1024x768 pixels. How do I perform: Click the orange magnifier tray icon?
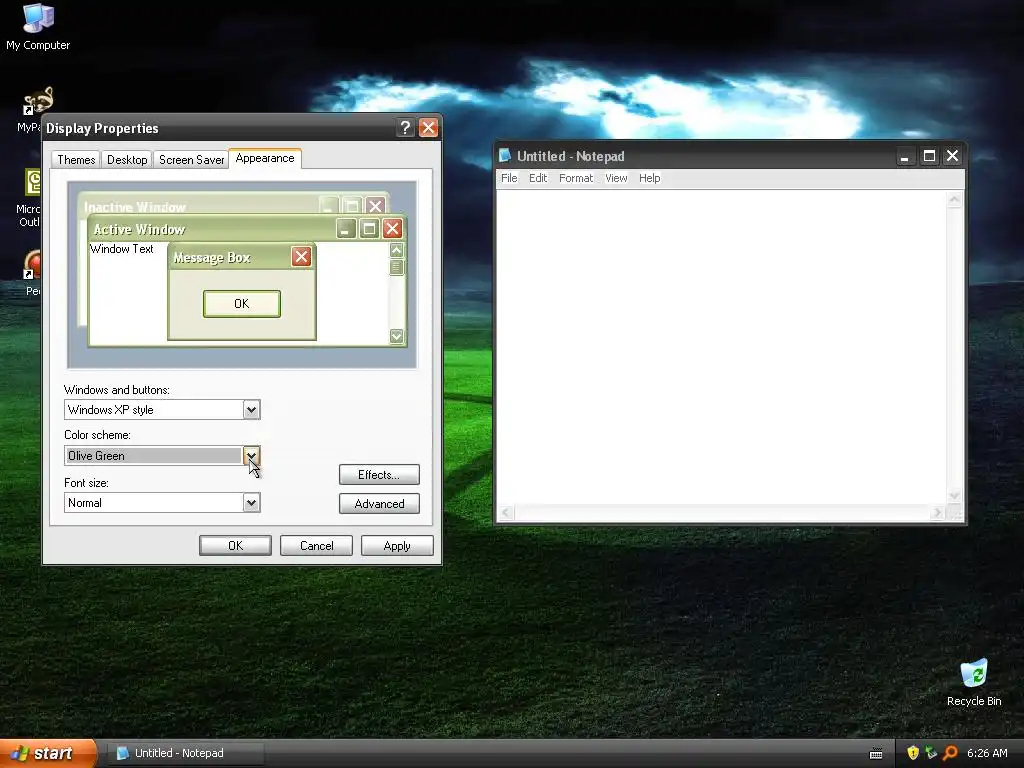[950, 753]
